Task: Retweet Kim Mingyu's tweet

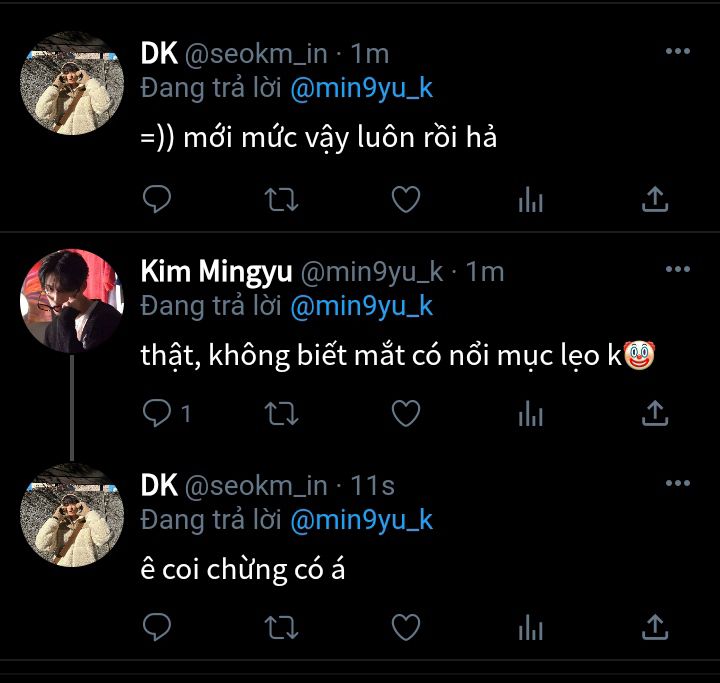Action: [x=281, y=413]
